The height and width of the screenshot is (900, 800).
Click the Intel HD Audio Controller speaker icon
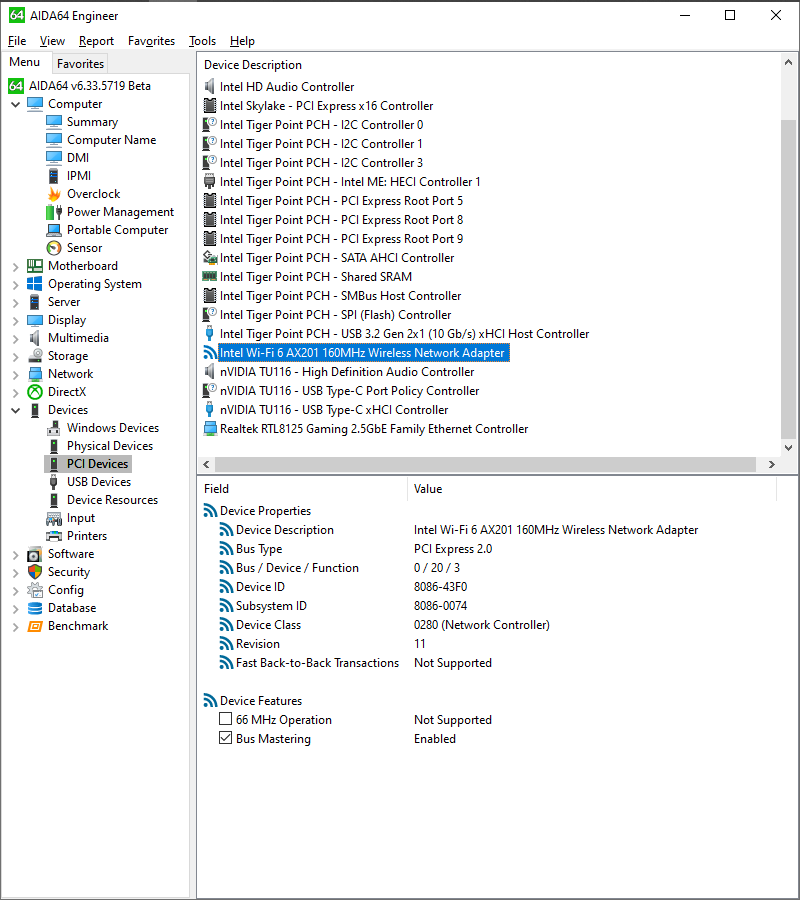tap(210, 87)
